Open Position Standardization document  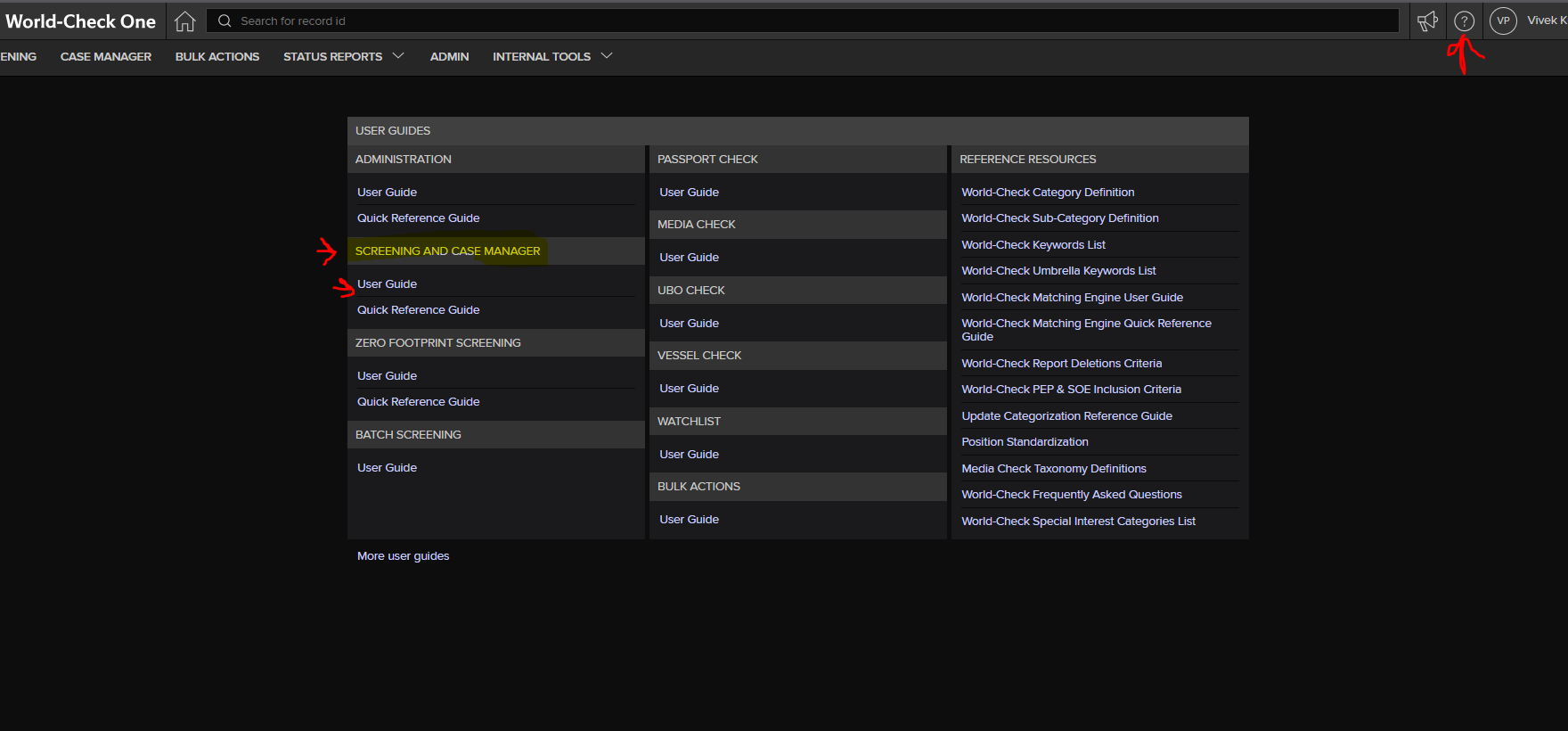[x=1025, y=442]
